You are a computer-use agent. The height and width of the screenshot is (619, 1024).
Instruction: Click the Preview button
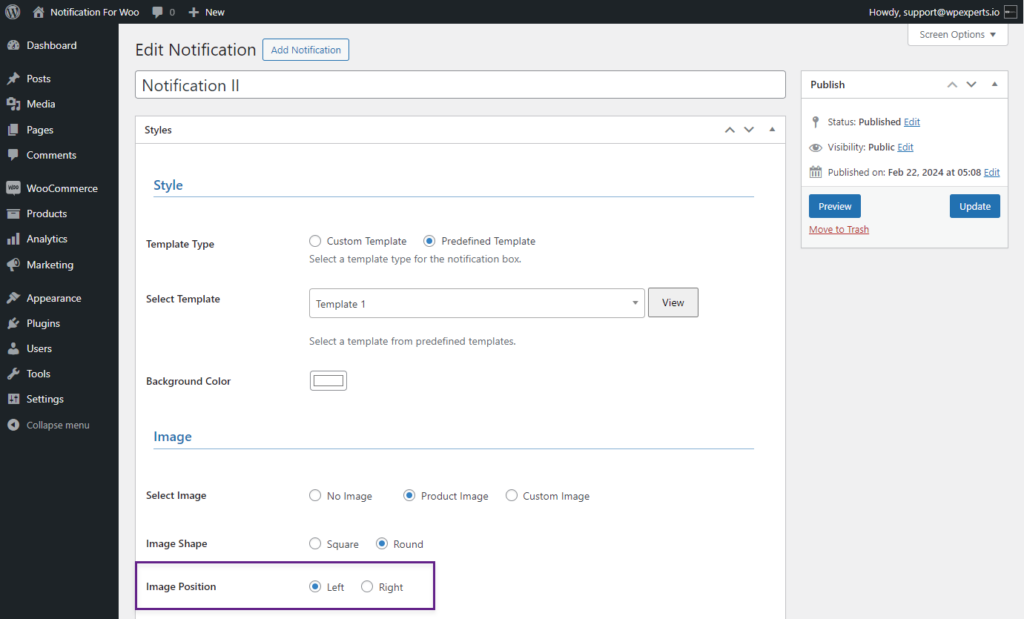(835, 206)
